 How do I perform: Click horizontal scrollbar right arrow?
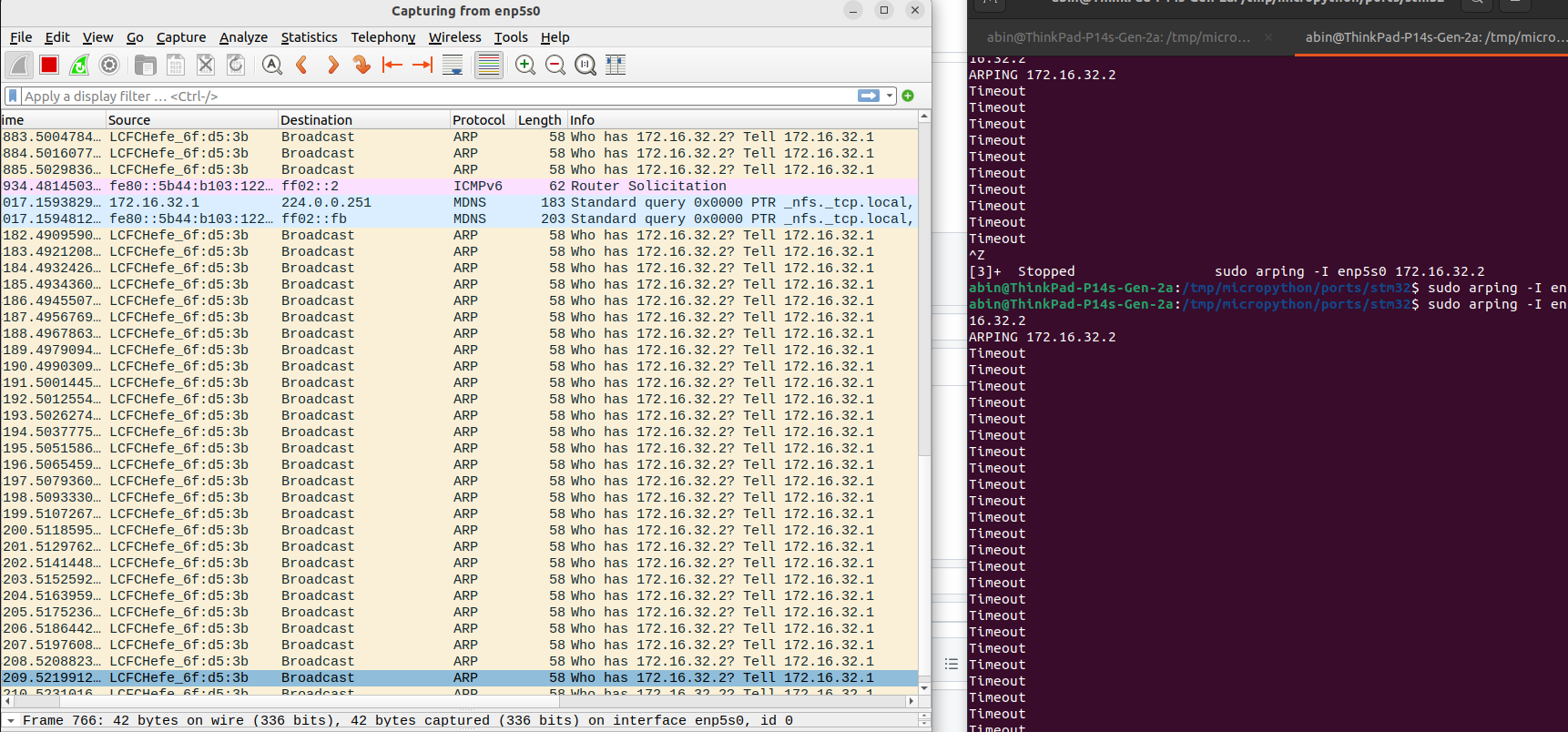pyautogui.click(x=911, y=701)
